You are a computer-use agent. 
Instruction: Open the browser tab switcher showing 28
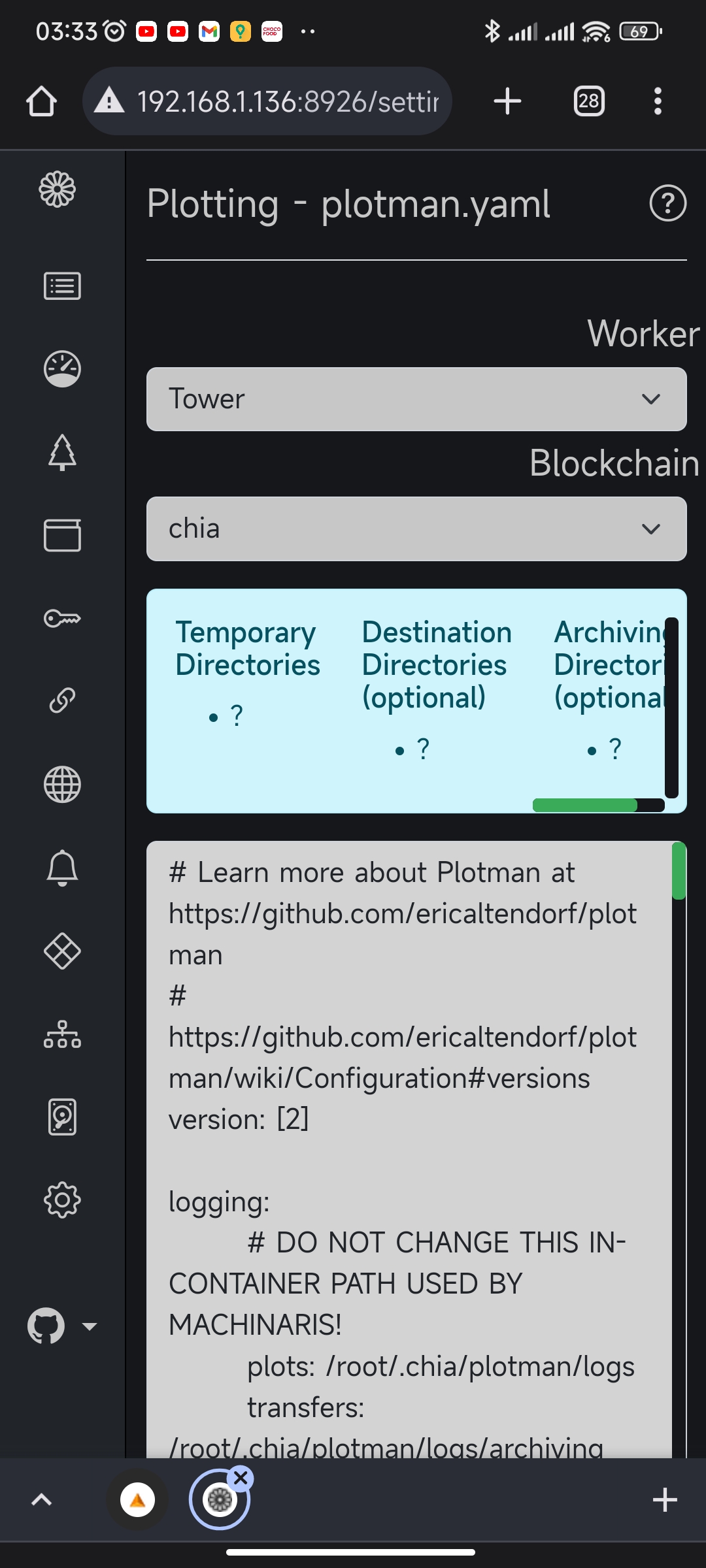coord(589,101)
